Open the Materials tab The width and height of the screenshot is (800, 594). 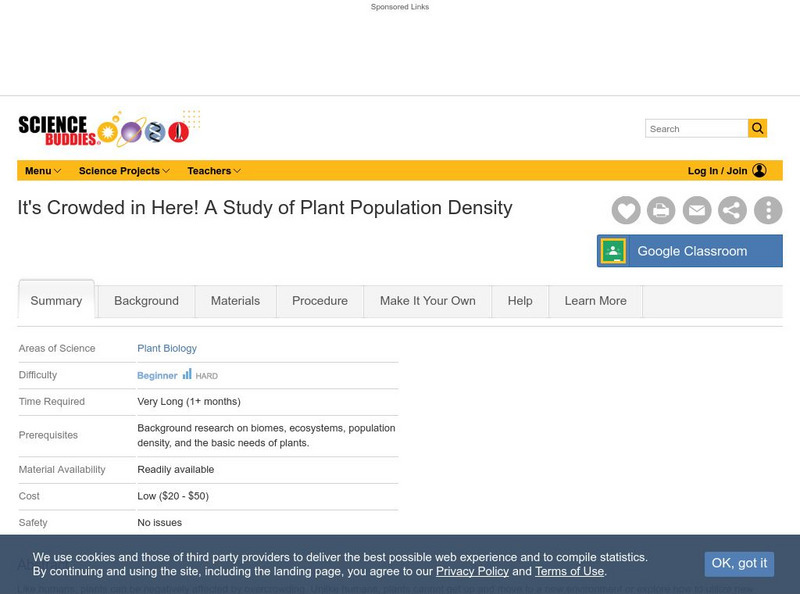(x=235, y=301)
